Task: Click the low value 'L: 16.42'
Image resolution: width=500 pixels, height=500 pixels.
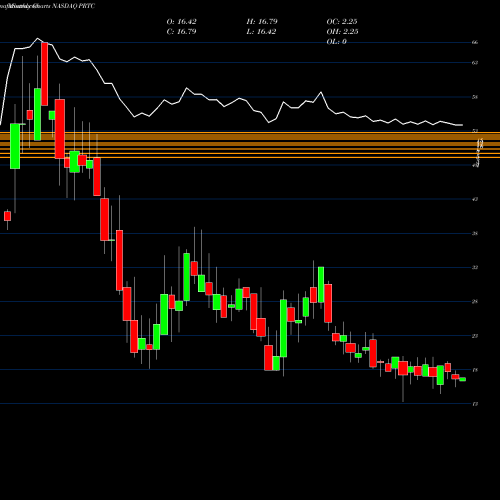Action: click(261, 32)
